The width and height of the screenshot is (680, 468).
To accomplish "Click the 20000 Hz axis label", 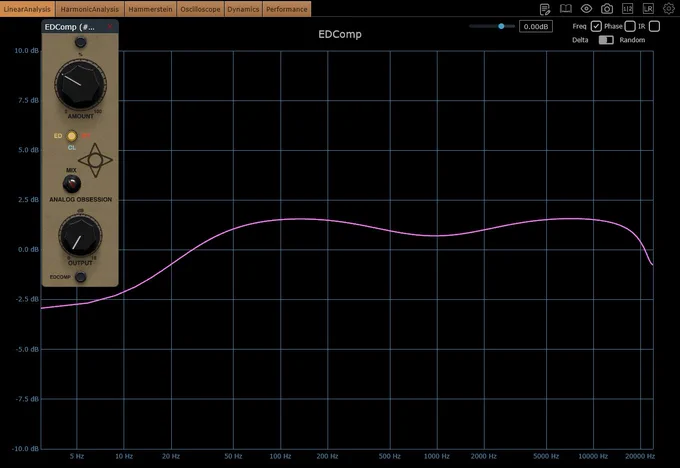I will [x=640, y=456].
